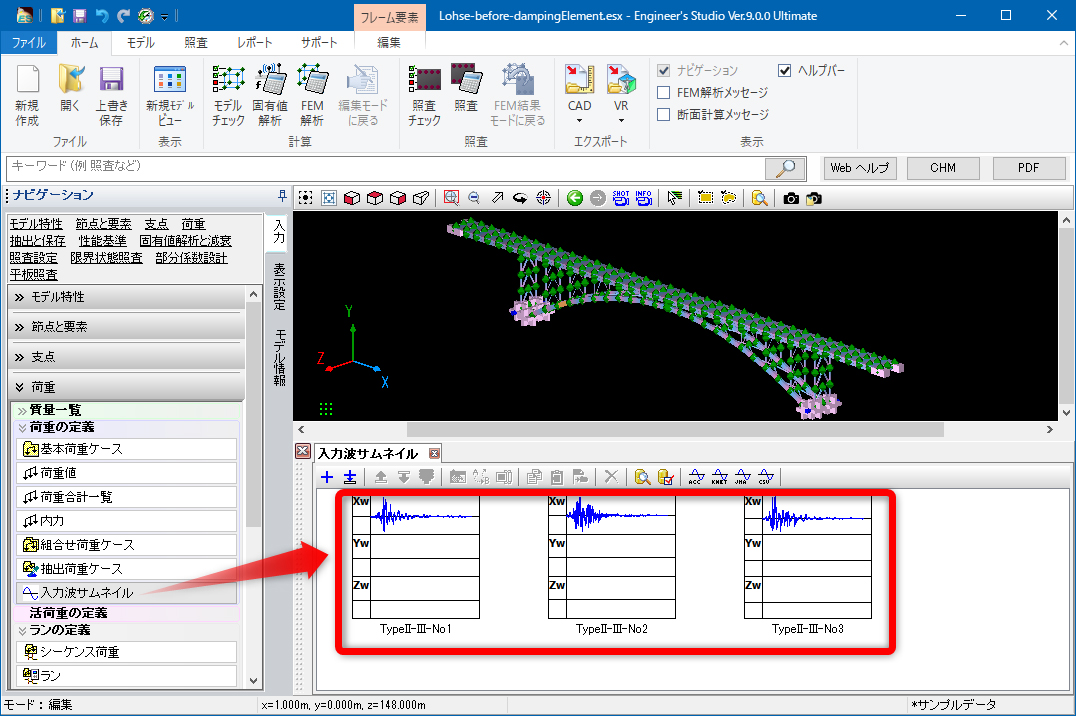
Task: Close 入力波サムネイル tab
Action: [434, 454]
